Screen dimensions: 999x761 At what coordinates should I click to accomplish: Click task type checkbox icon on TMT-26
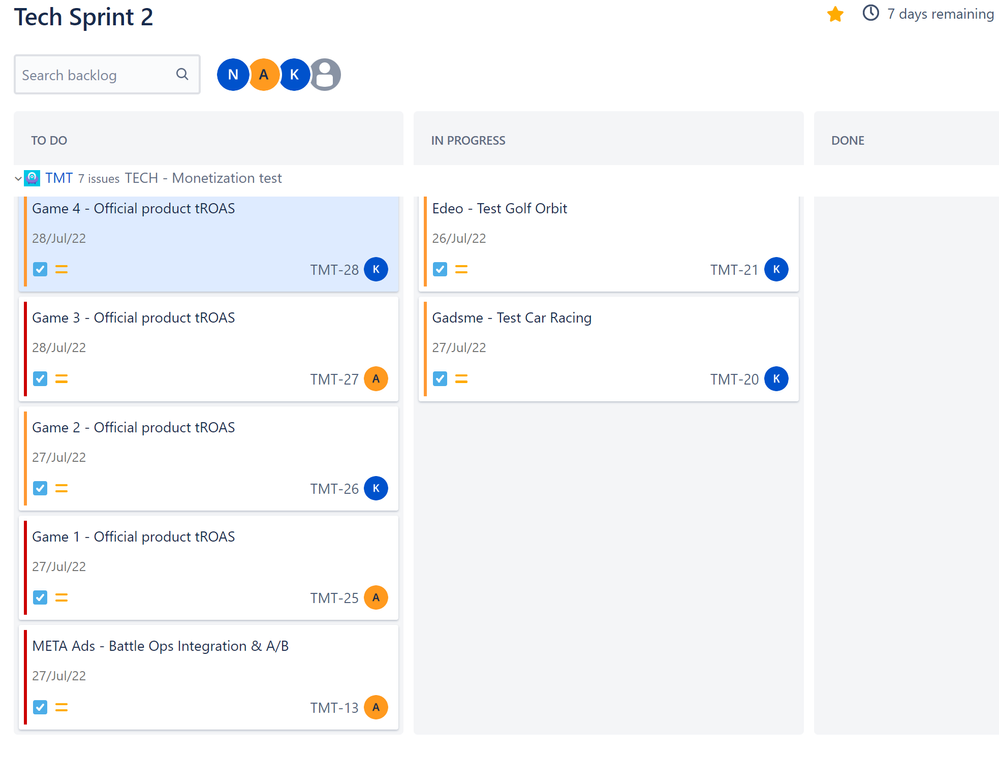[x=40, y=489]
